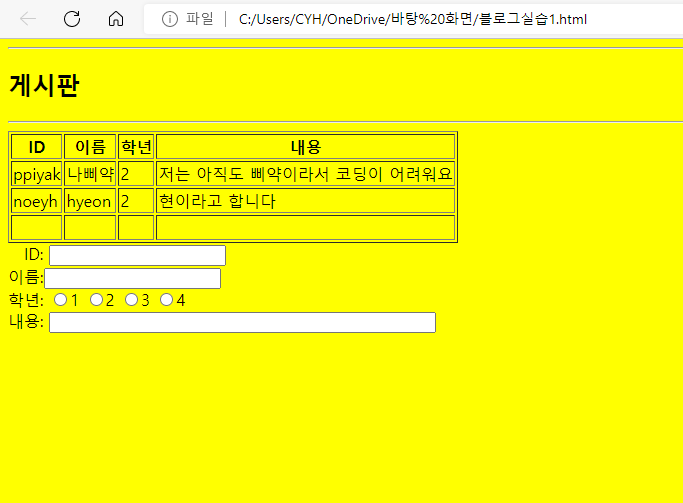This screenshot has width=683, height=503.
Task: Select grade radio button 2
Action: point(96,300)
